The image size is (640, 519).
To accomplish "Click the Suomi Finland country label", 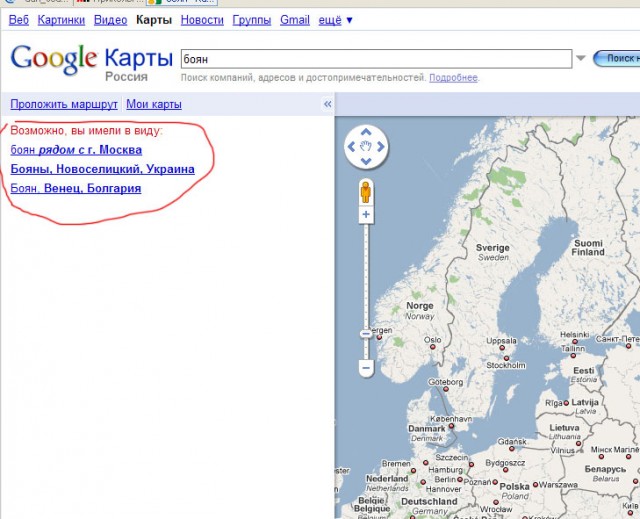I will [x=588, y=248].
